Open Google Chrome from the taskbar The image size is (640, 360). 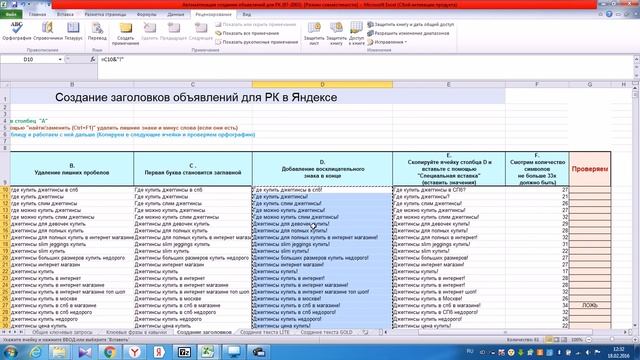pos(109,352)
